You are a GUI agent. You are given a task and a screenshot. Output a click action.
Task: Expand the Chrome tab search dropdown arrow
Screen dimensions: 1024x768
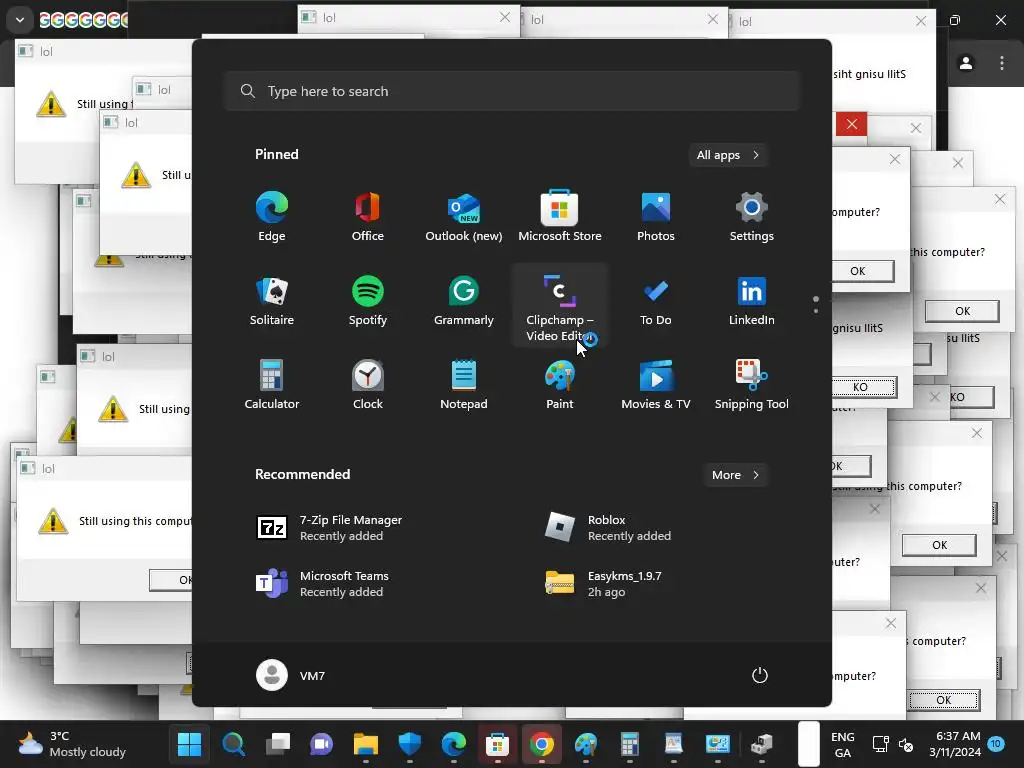(20, 20)
